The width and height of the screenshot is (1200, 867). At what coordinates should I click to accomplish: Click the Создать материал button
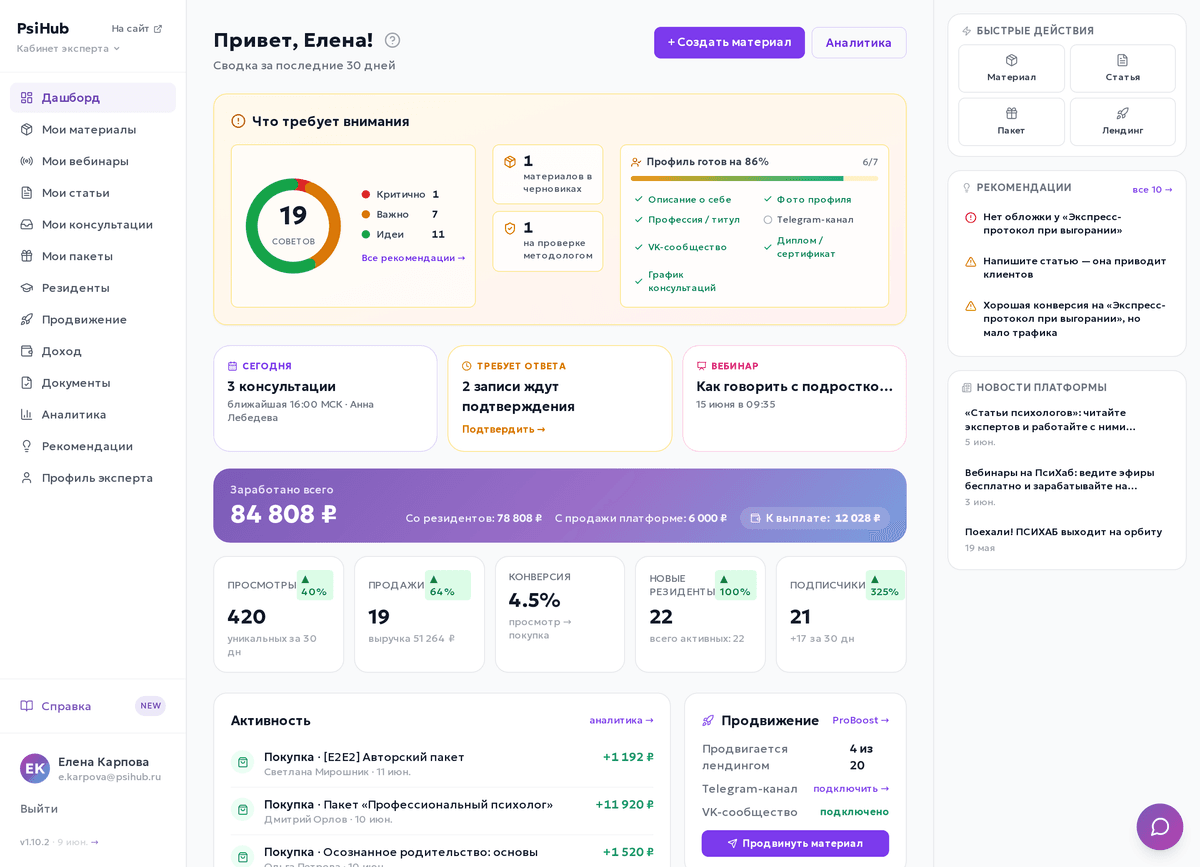click(729, 42)
